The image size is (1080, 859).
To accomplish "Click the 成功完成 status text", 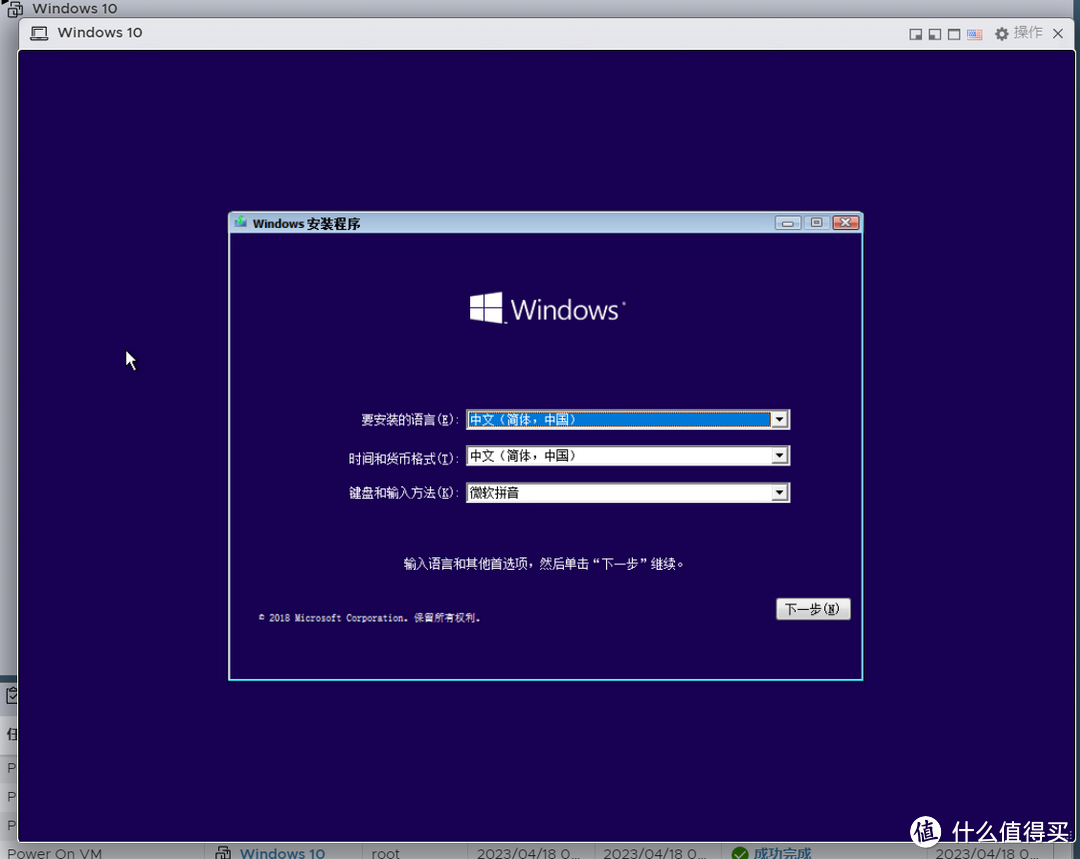I will (x=782, y=853).
